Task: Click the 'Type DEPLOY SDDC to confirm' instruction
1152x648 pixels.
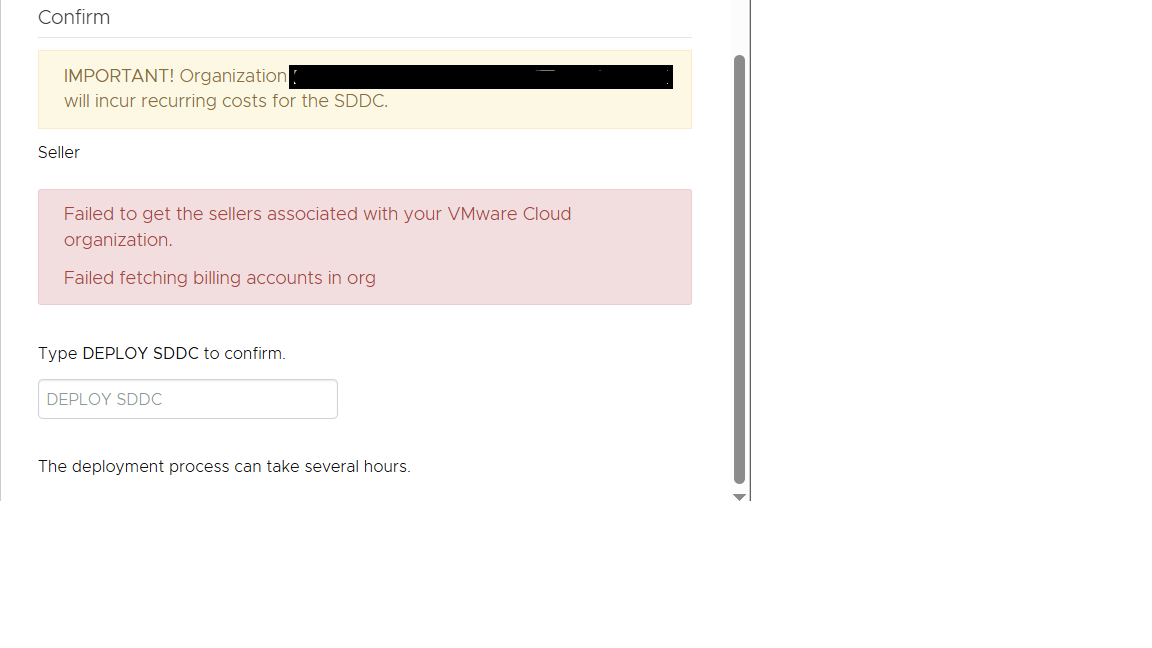Action: [x=162, y=353]
